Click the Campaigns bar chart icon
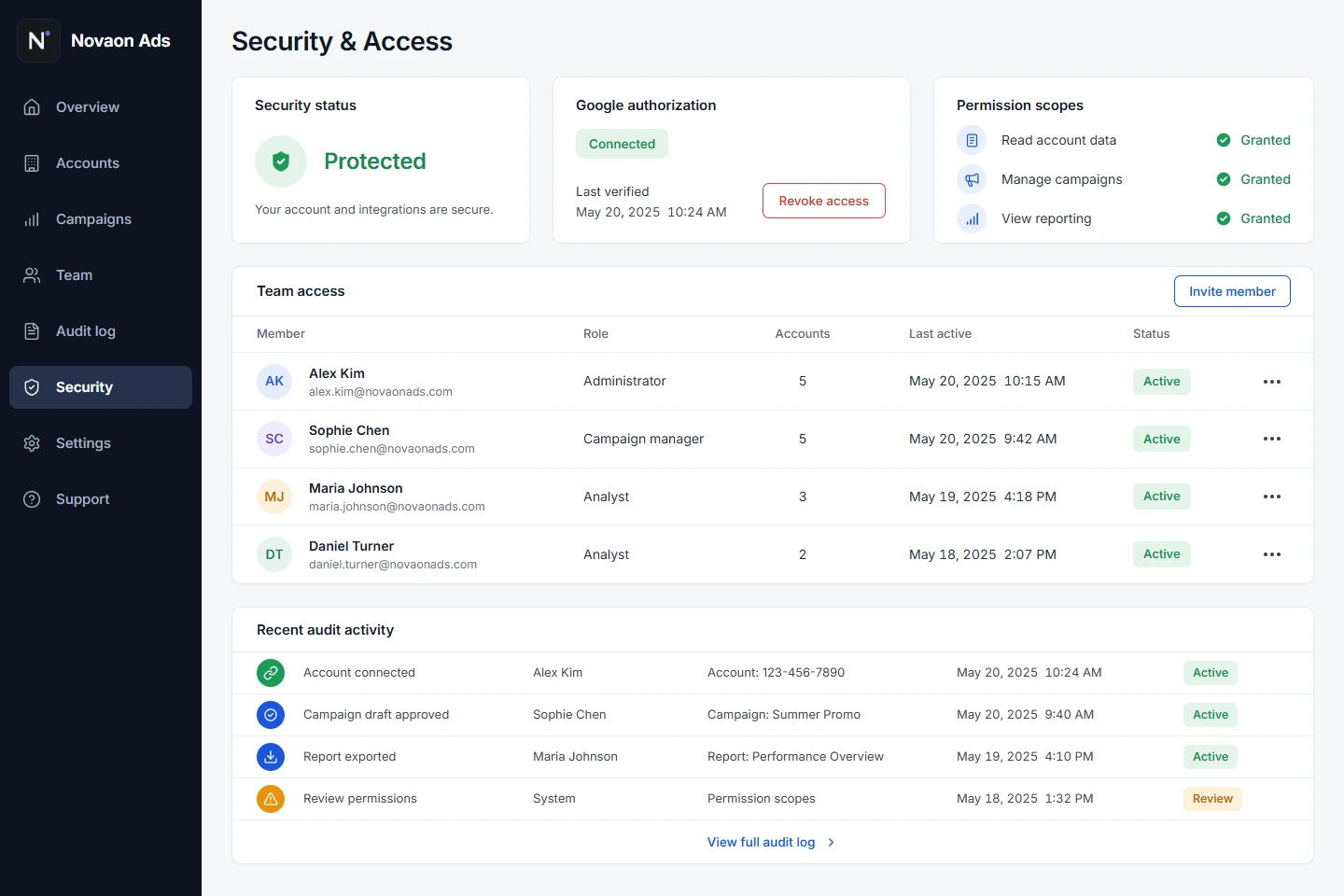Viewport: 1344px width, 896px height. [x=32, y=219]
